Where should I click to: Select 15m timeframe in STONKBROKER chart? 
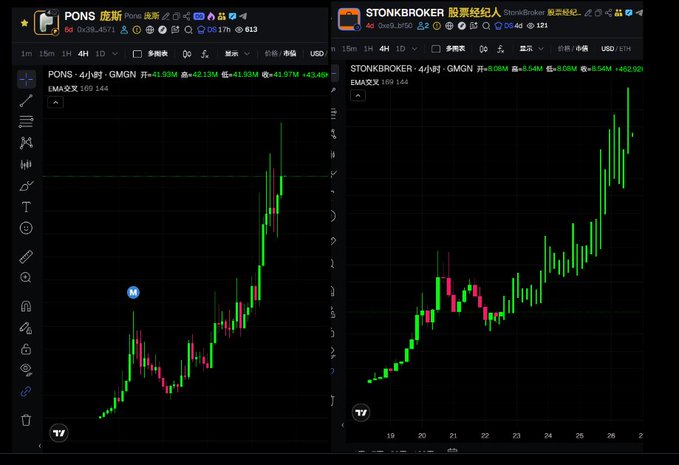(349, 49)
